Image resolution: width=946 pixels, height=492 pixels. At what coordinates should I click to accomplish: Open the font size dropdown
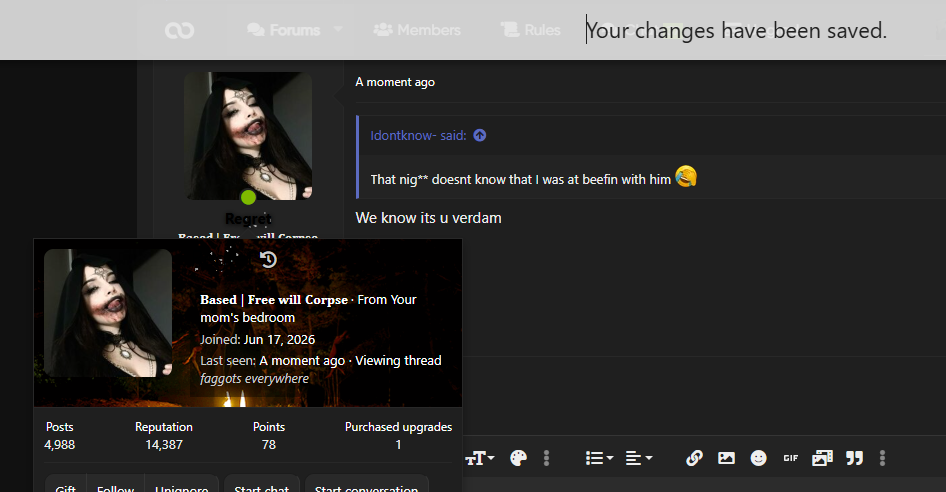pos(480,458)
